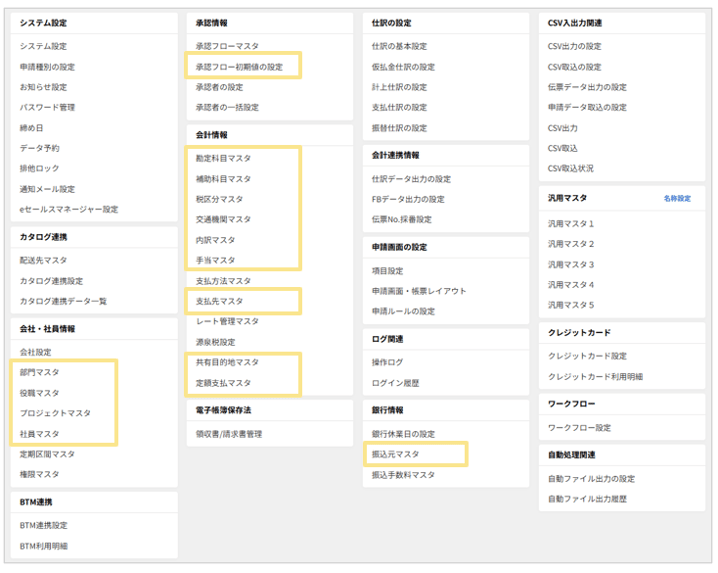Screen dimensions: 718x573
Task: View 自動ファイル出力履歴
Action: (x=587, y=499)
